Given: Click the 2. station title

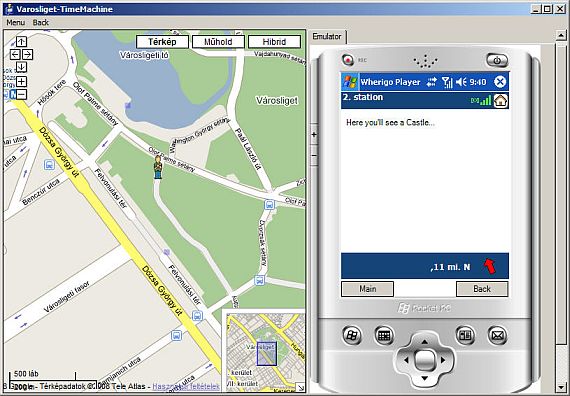Looking at the screenshot, I should [363, 97].
